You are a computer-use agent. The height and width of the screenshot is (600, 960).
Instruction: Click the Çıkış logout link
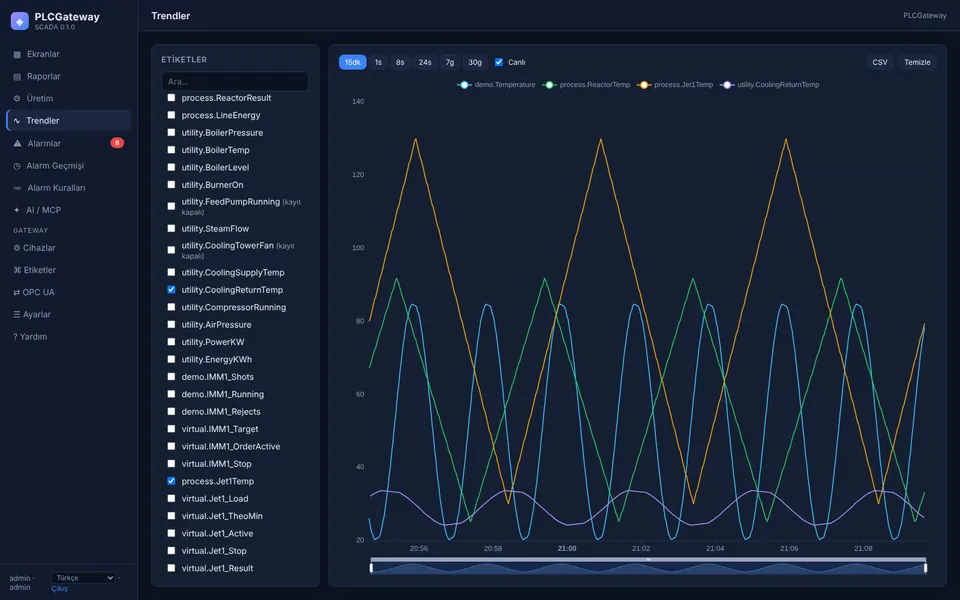tap(59, 589)
